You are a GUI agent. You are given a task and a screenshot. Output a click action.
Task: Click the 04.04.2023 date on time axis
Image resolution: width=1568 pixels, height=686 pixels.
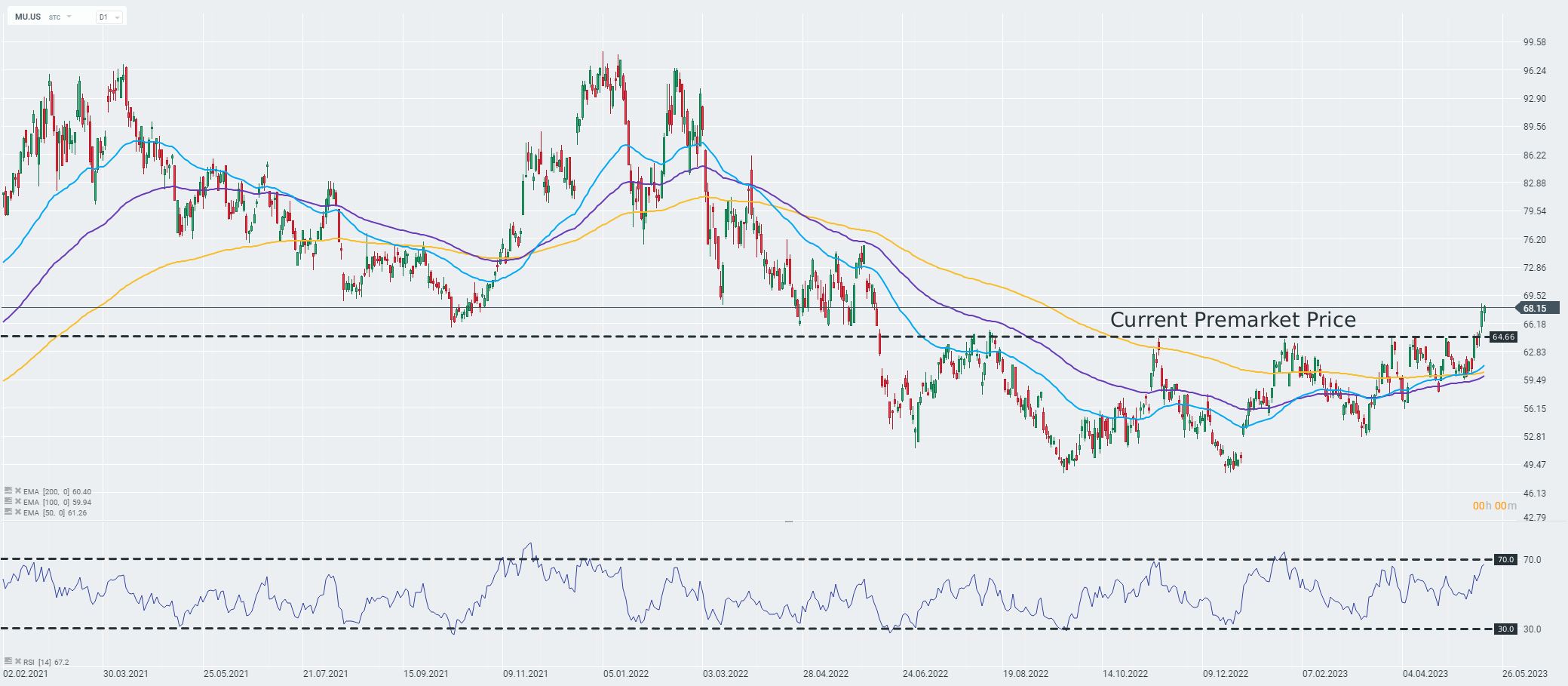[x=1425, y=674]
